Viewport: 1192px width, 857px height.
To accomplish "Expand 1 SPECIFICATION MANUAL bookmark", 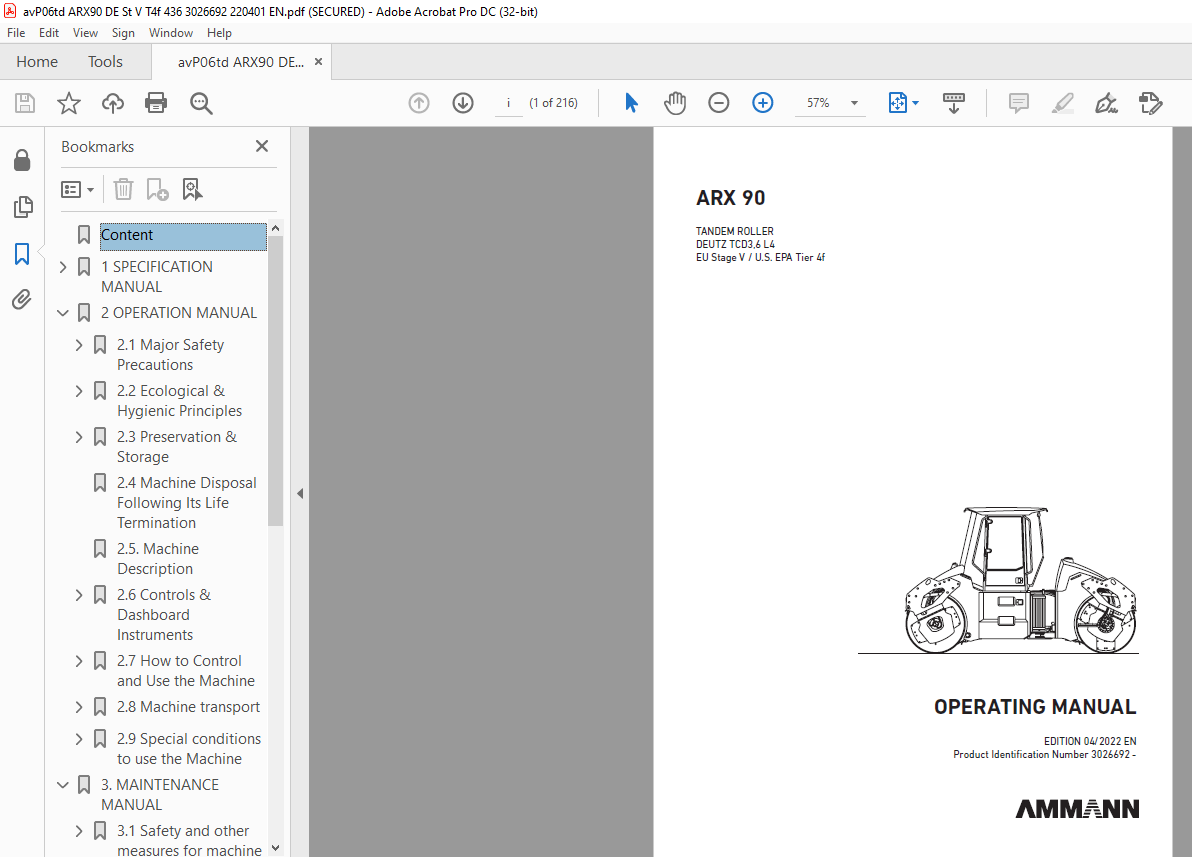I will click(x=63, y=267).
